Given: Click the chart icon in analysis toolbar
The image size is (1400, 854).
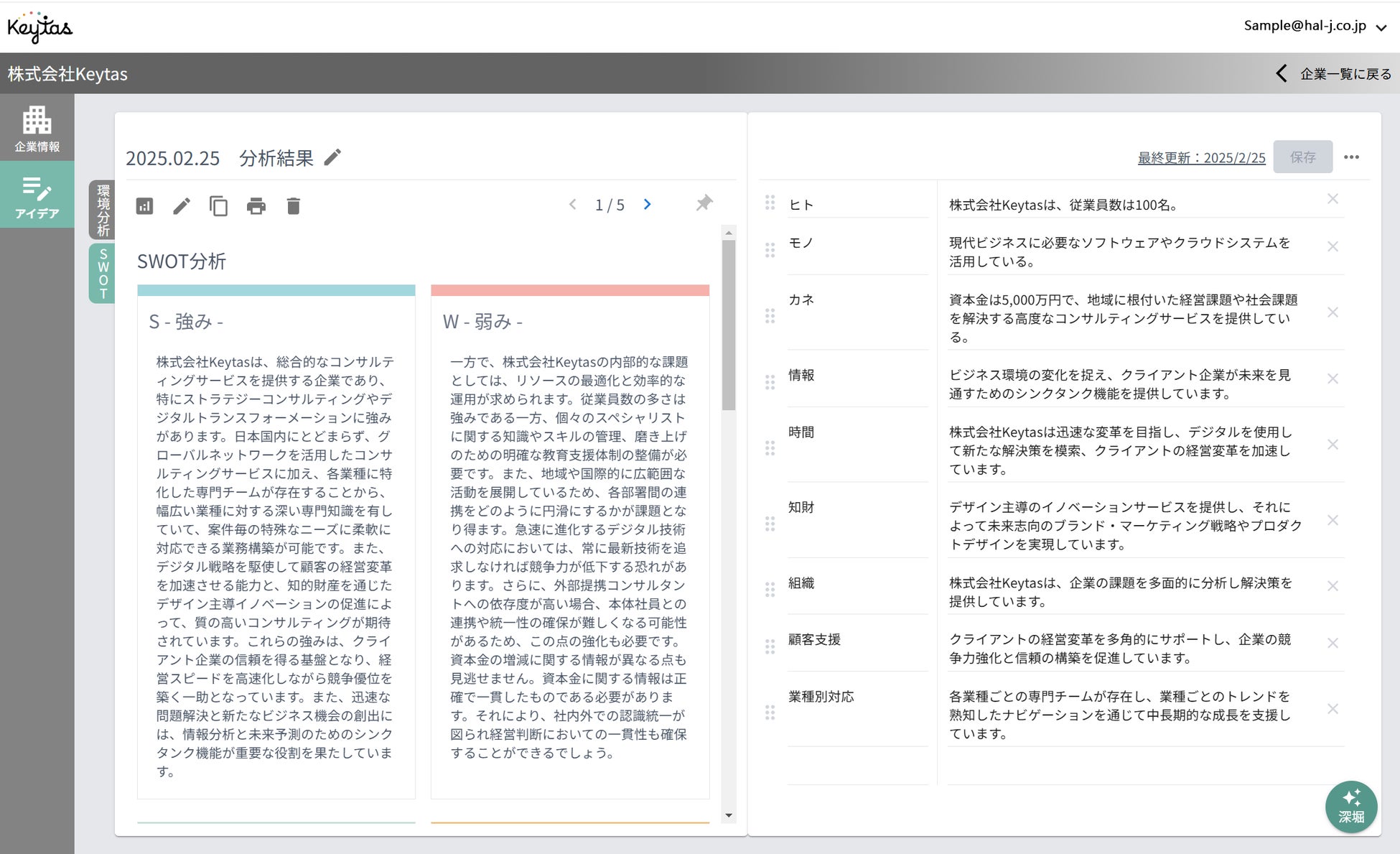Looking at the screenshot, I should click(144, 206).
